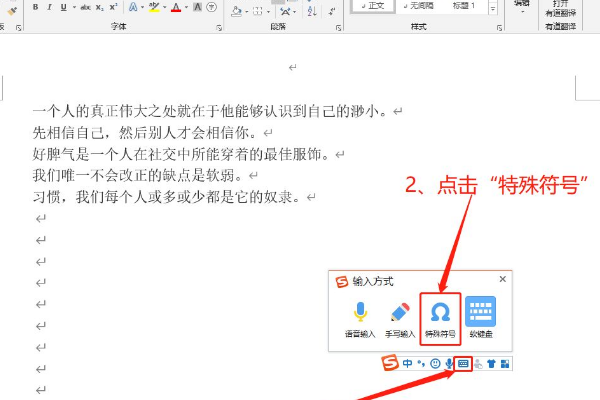The image size is (600, 400).
Task: Toggle punctuation mode on the IME toolbar
Action: point(421,363)
